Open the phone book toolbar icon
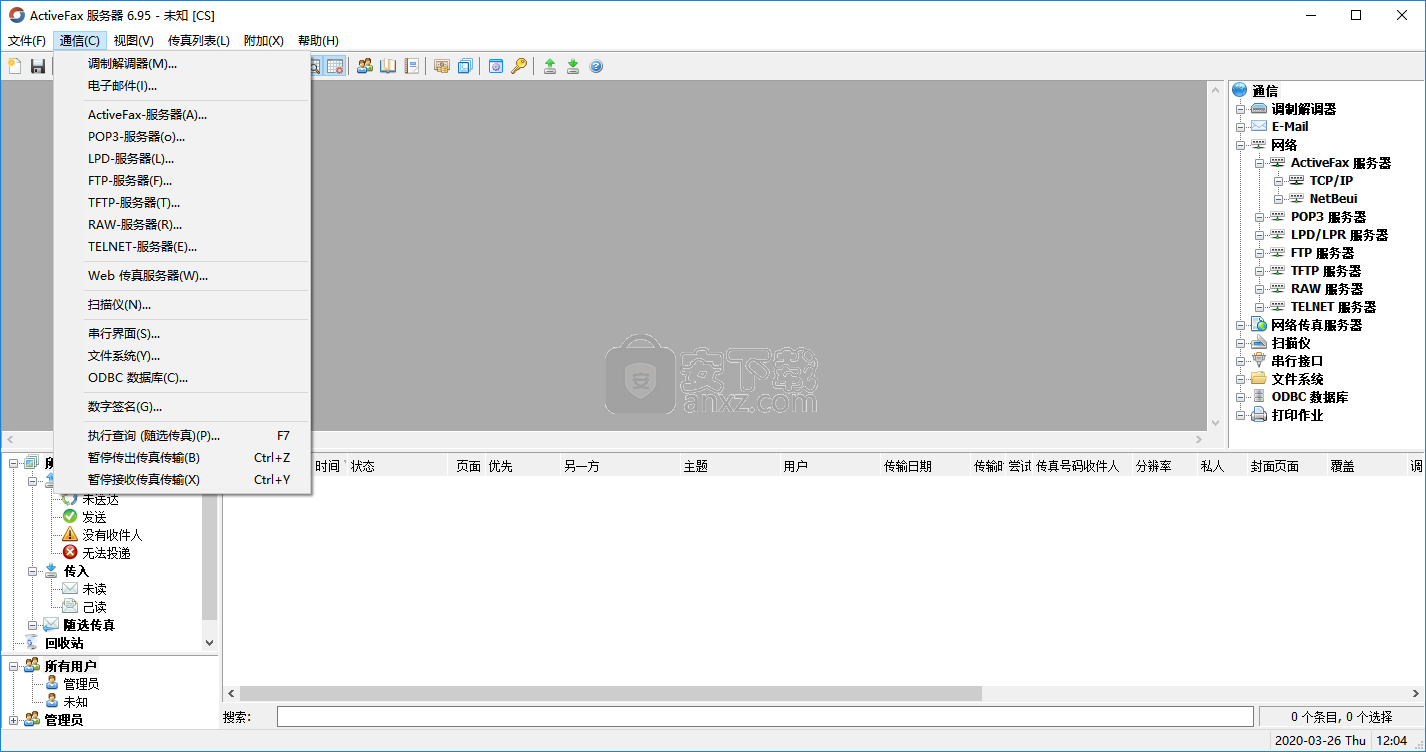This screenshot has width=1426, height=752. (x=388, y=66)
